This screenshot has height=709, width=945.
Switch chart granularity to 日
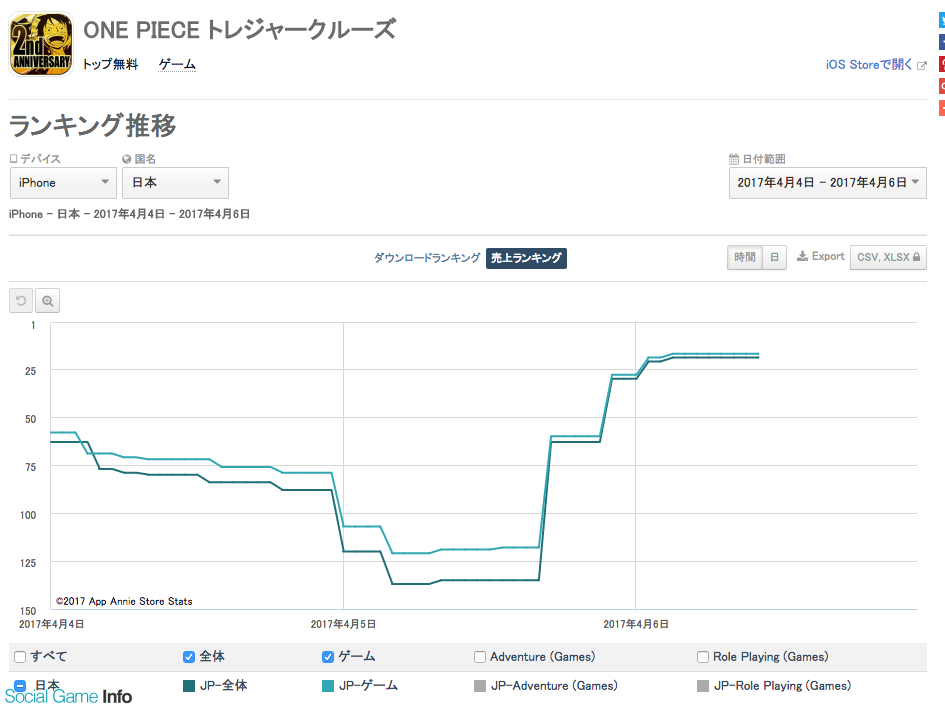click(774, 257)
